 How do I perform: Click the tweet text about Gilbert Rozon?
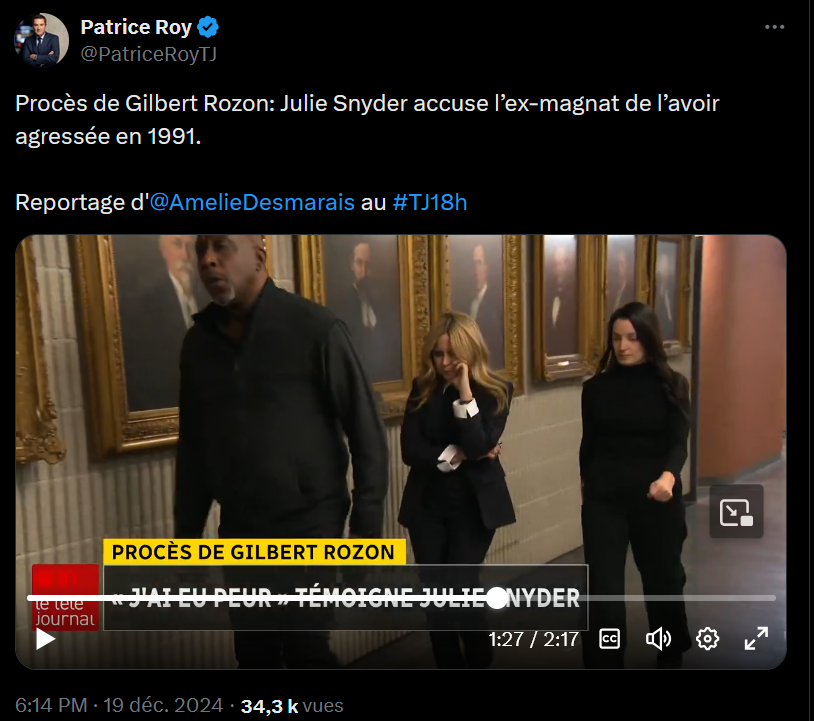point(367,119)
